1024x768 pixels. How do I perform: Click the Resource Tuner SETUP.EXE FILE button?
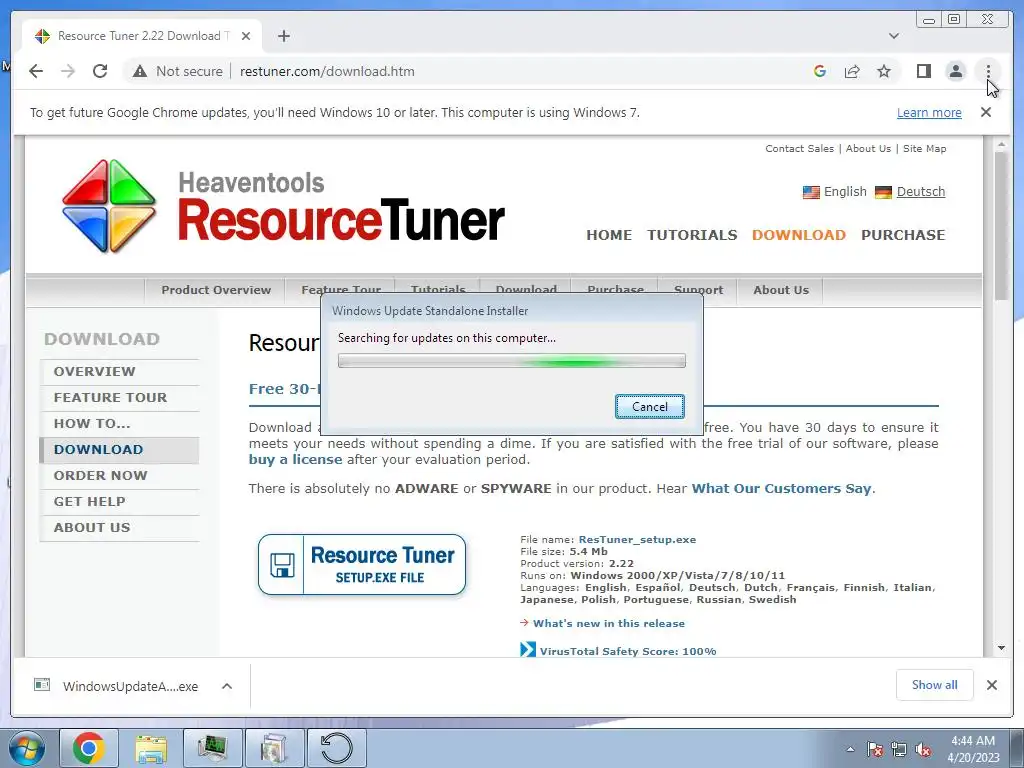(362, 565)
